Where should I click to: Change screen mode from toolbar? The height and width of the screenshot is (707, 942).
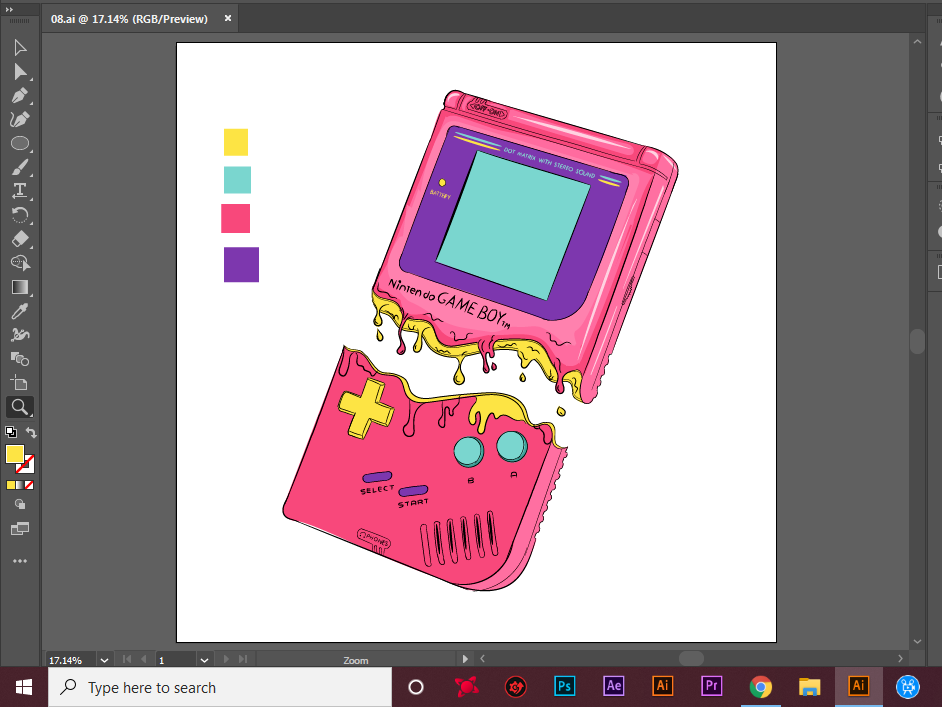click(20, 529)
